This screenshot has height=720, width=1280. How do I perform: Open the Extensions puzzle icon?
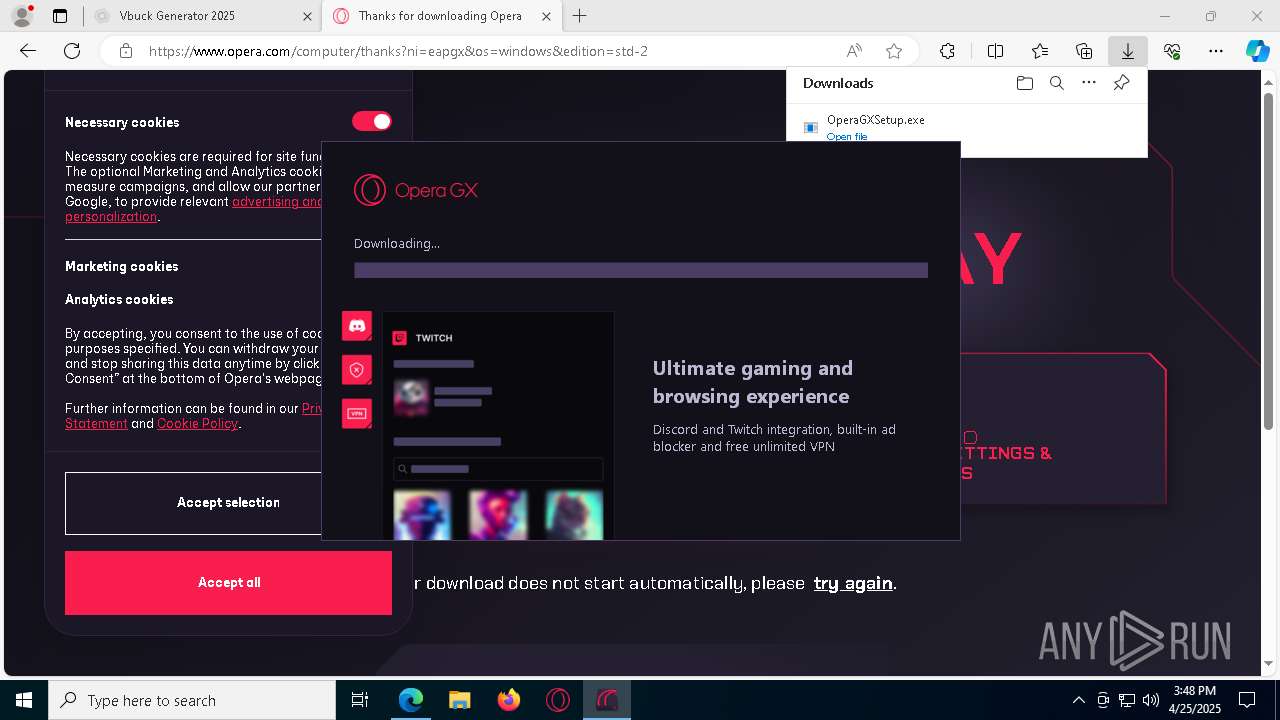pos(947,51)
